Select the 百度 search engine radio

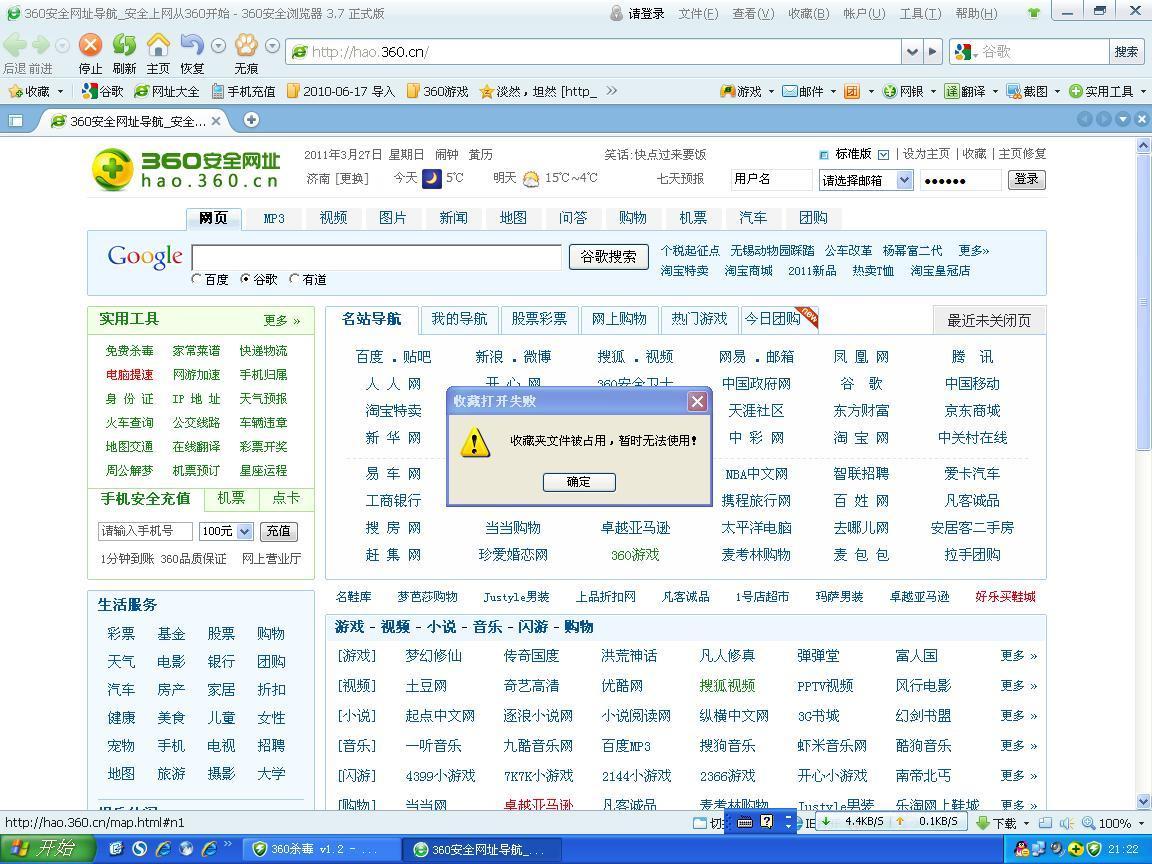(x=196, y=279)
